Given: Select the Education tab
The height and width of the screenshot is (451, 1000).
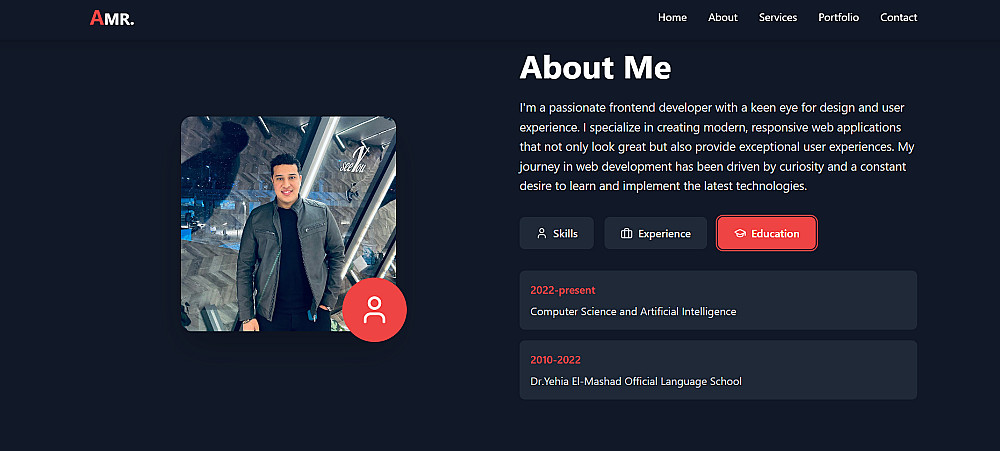Looking at the screenshot, I should point(766,233).
